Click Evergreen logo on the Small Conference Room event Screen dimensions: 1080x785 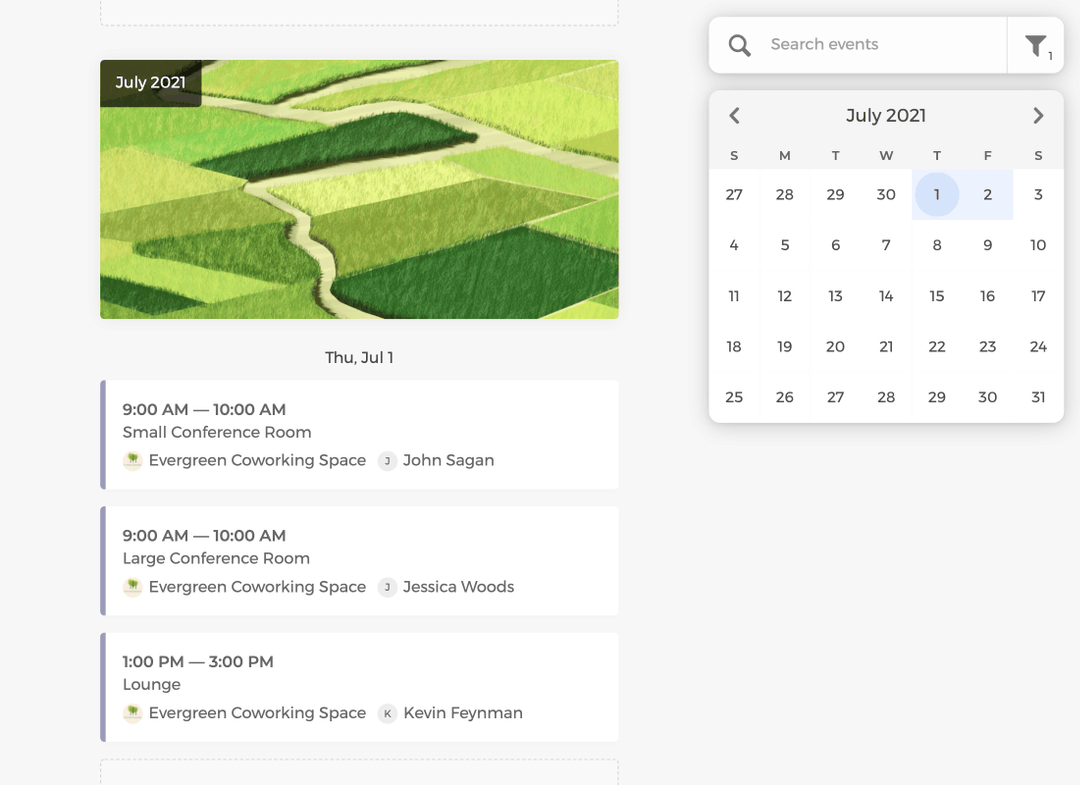point(132,461)
